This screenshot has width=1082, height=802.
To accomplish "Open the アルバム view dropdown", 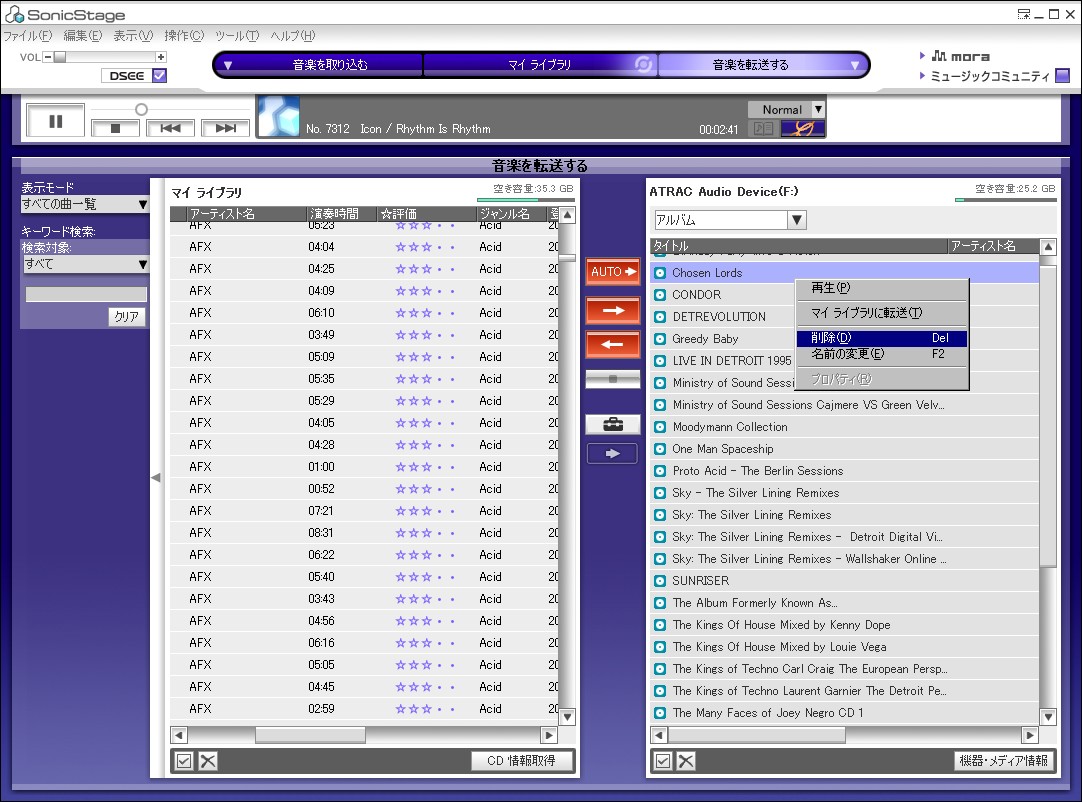I will [796, 220].
